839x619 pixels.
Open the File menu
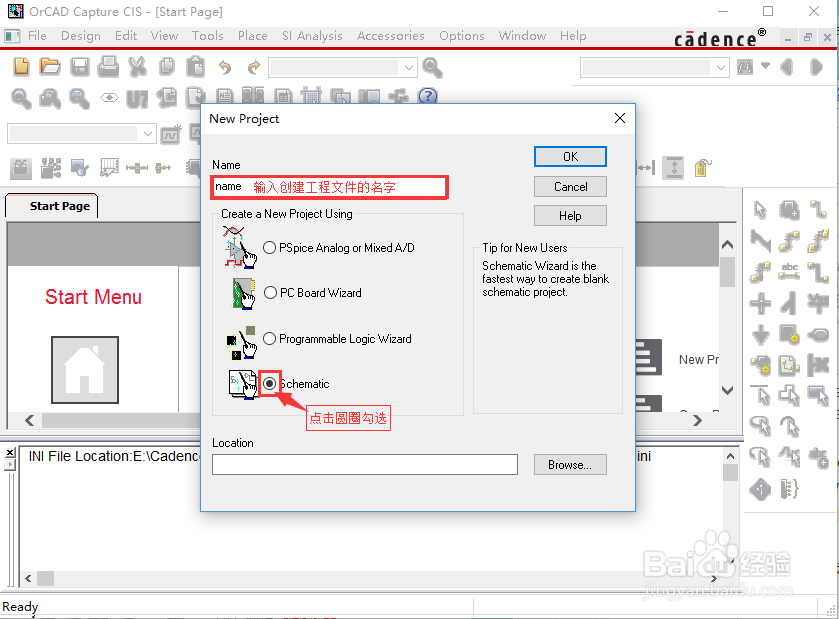[x=37, y=36]
